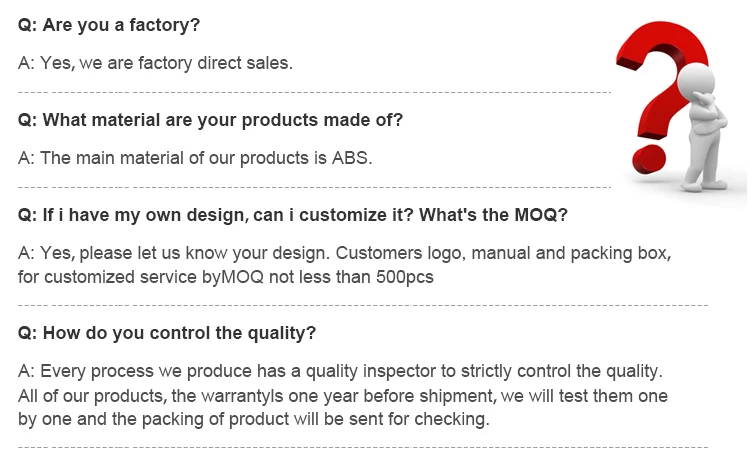Click the line about quality inspector

tap(340, 372)
